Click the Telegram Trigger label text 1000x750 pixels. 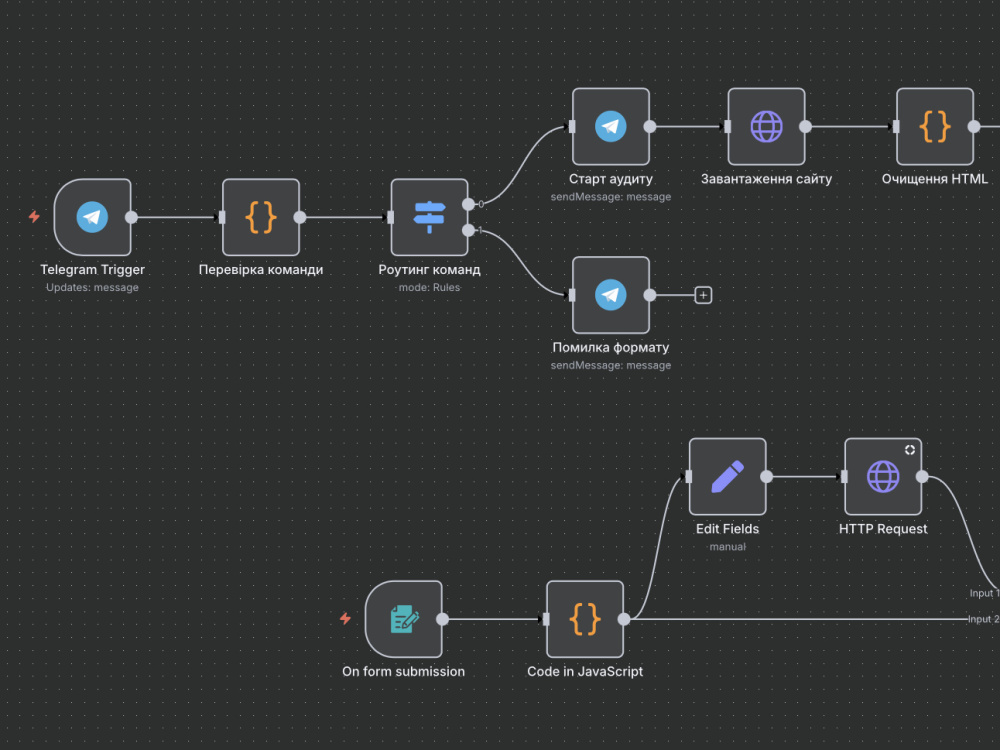point(92,270)
